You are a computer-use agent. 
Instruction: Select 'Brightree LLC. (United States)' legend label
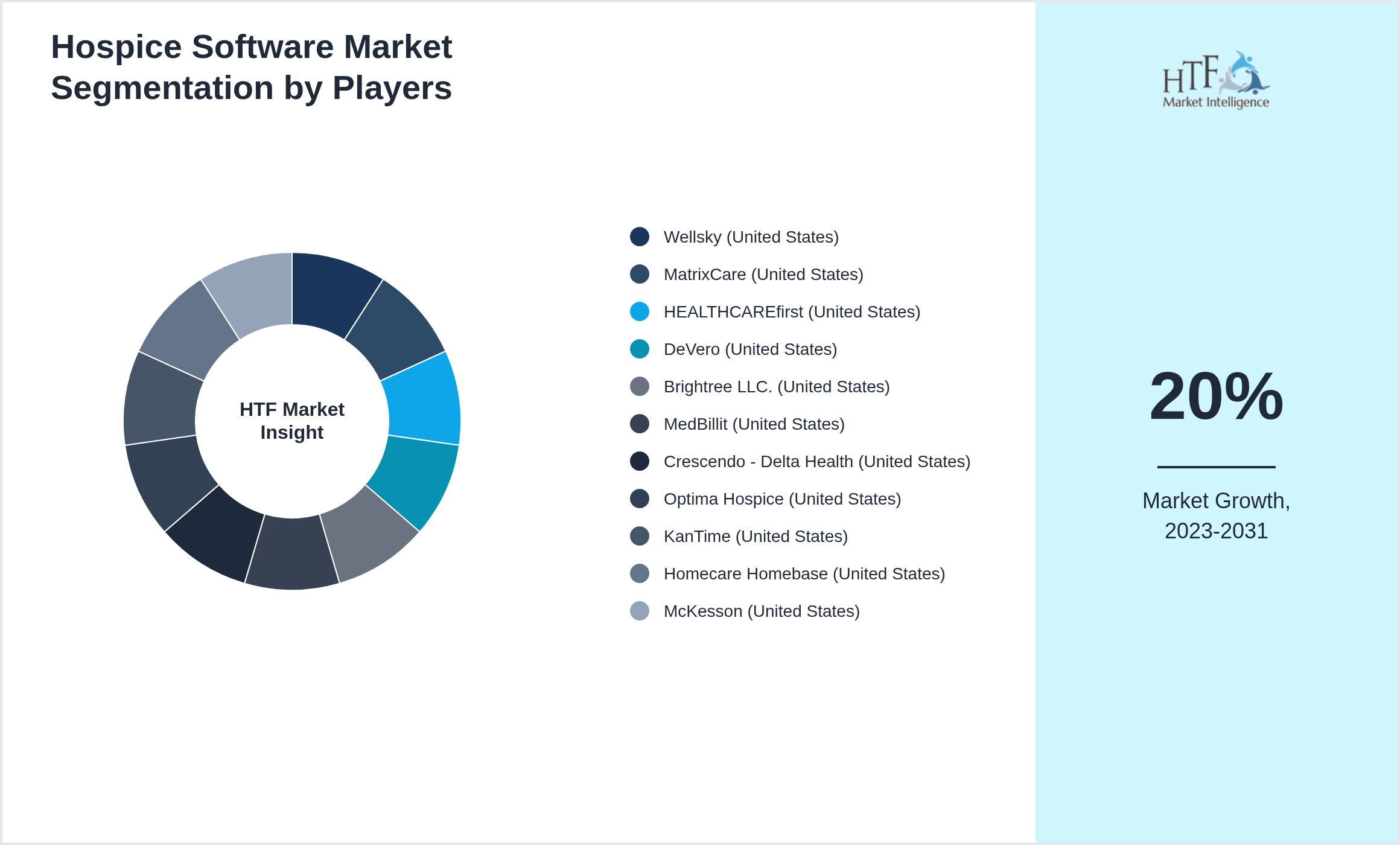pos(777,387)
